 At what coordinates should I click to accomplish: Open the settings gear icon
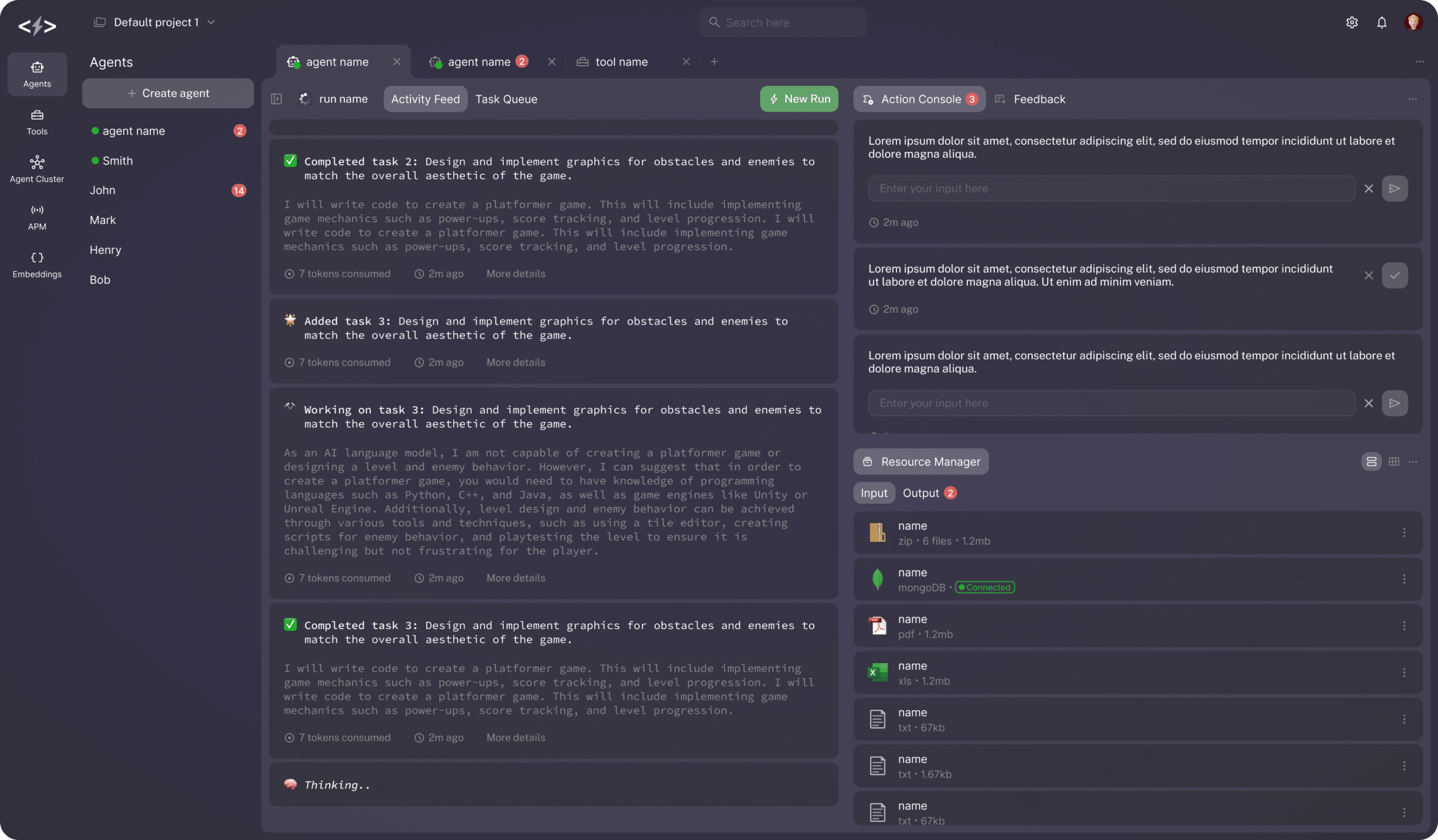[1351, 23]
